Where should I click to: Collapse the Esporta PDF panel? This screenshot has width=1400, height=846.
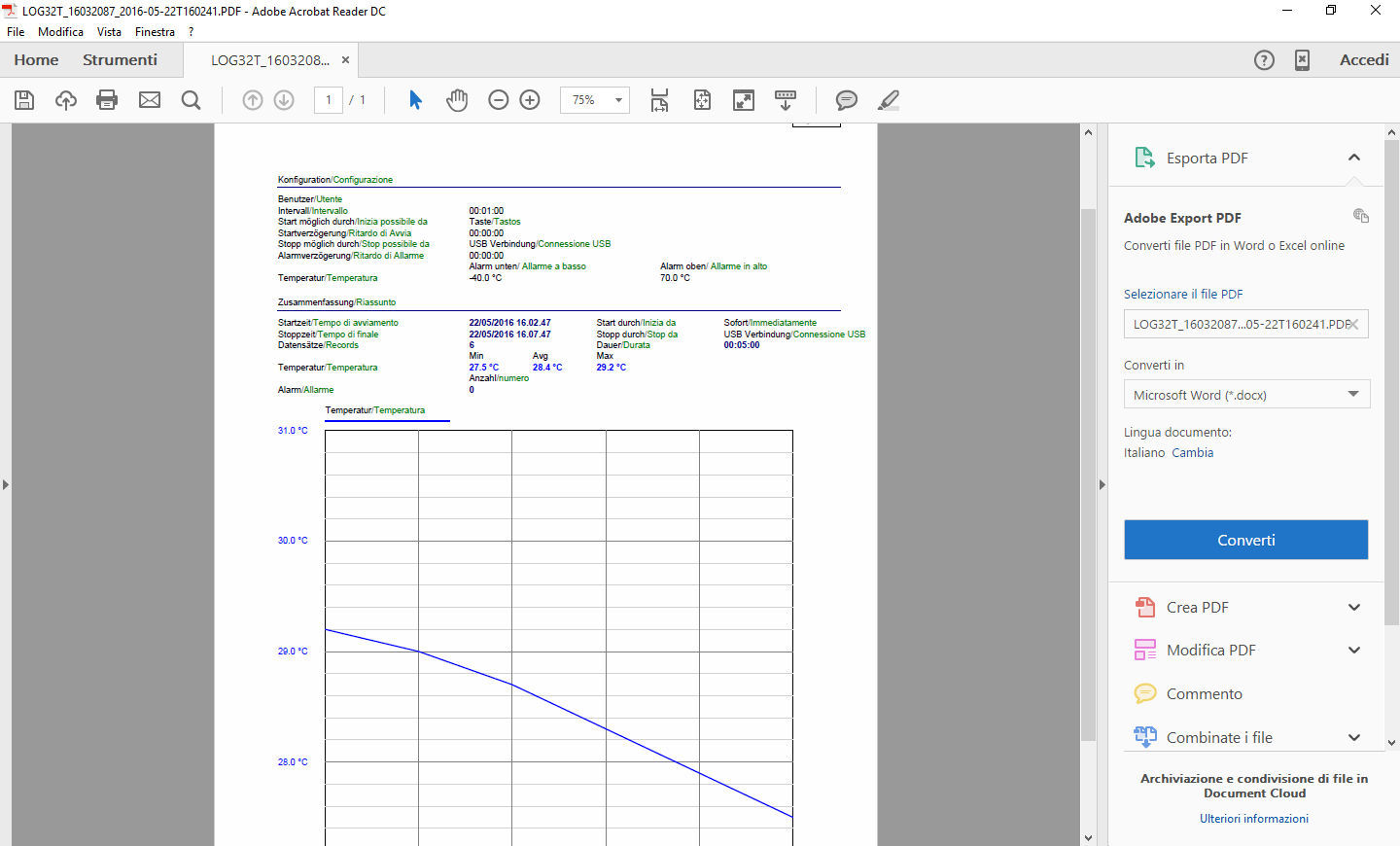click(1354, 157)
